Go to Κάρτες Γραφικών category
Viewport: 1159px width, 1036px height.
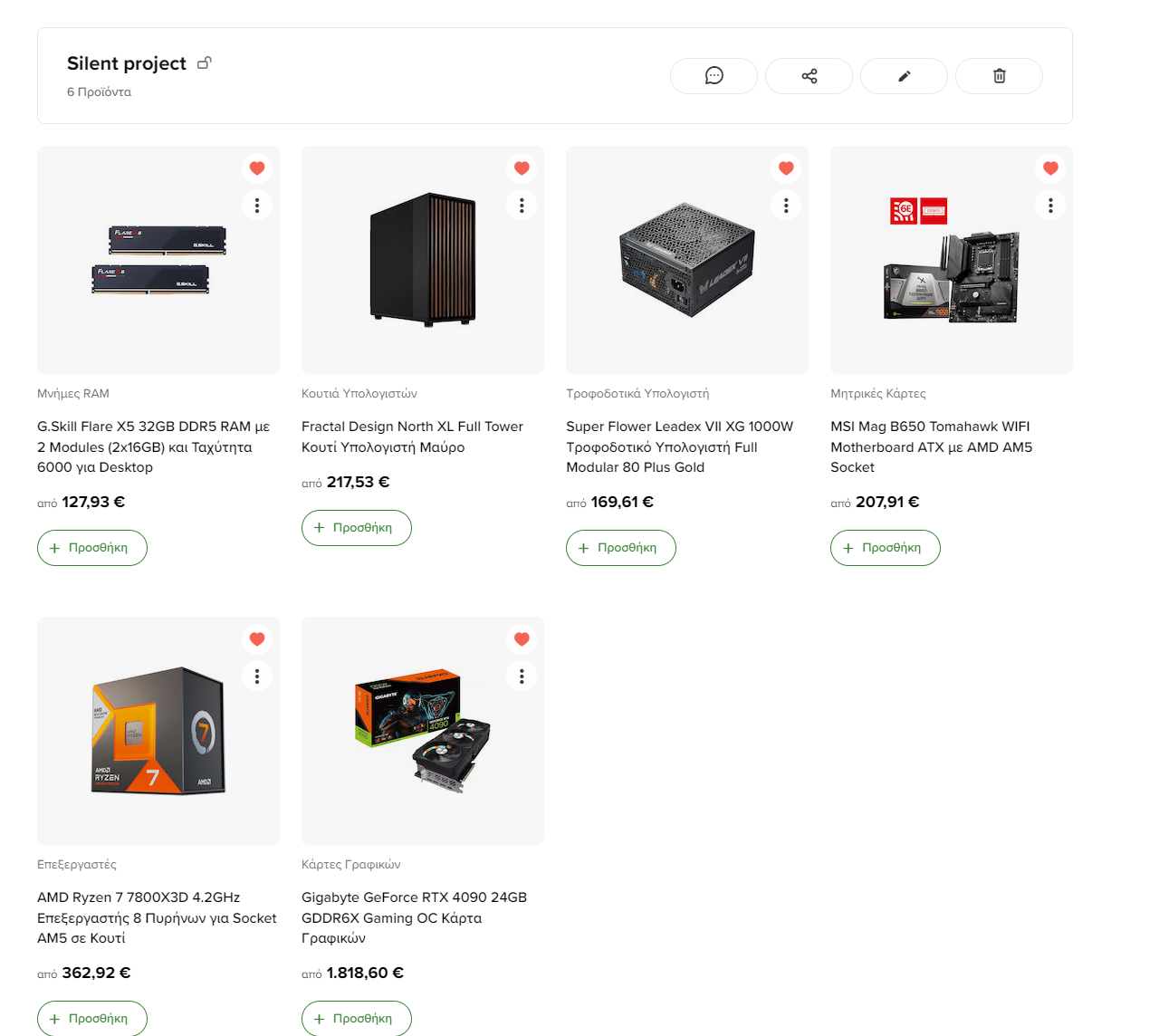click(351, 865)
